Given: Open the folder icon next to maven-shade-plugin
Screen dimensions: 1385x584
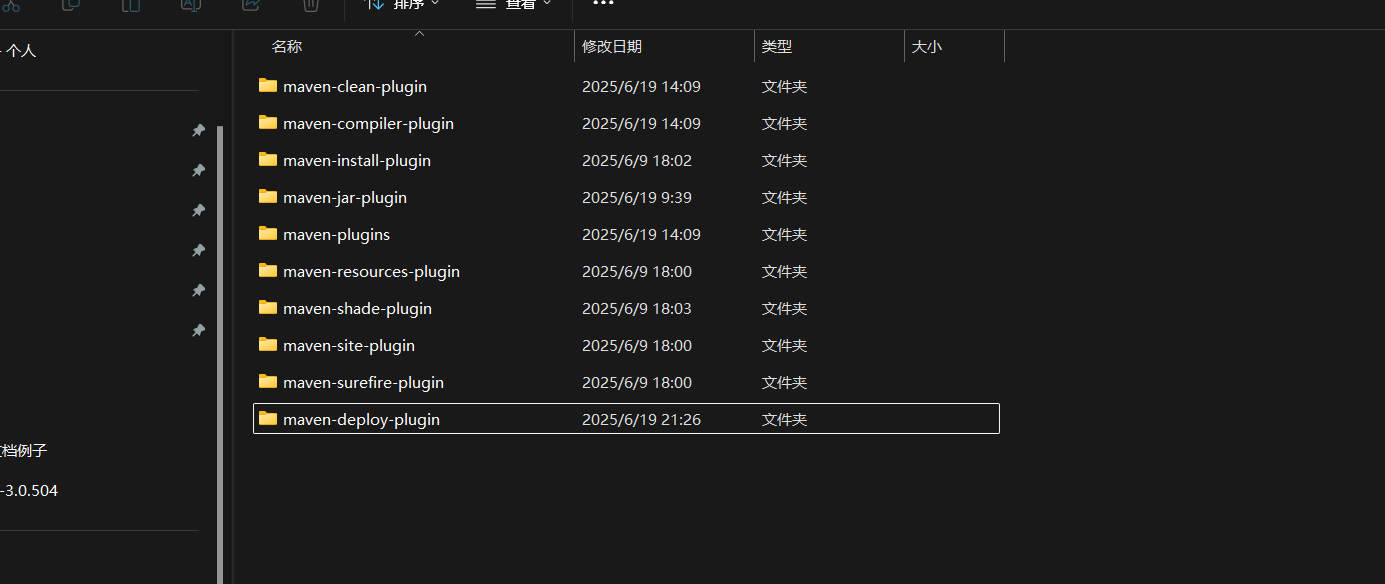Looking at the screenshot, I should point(267,308).
